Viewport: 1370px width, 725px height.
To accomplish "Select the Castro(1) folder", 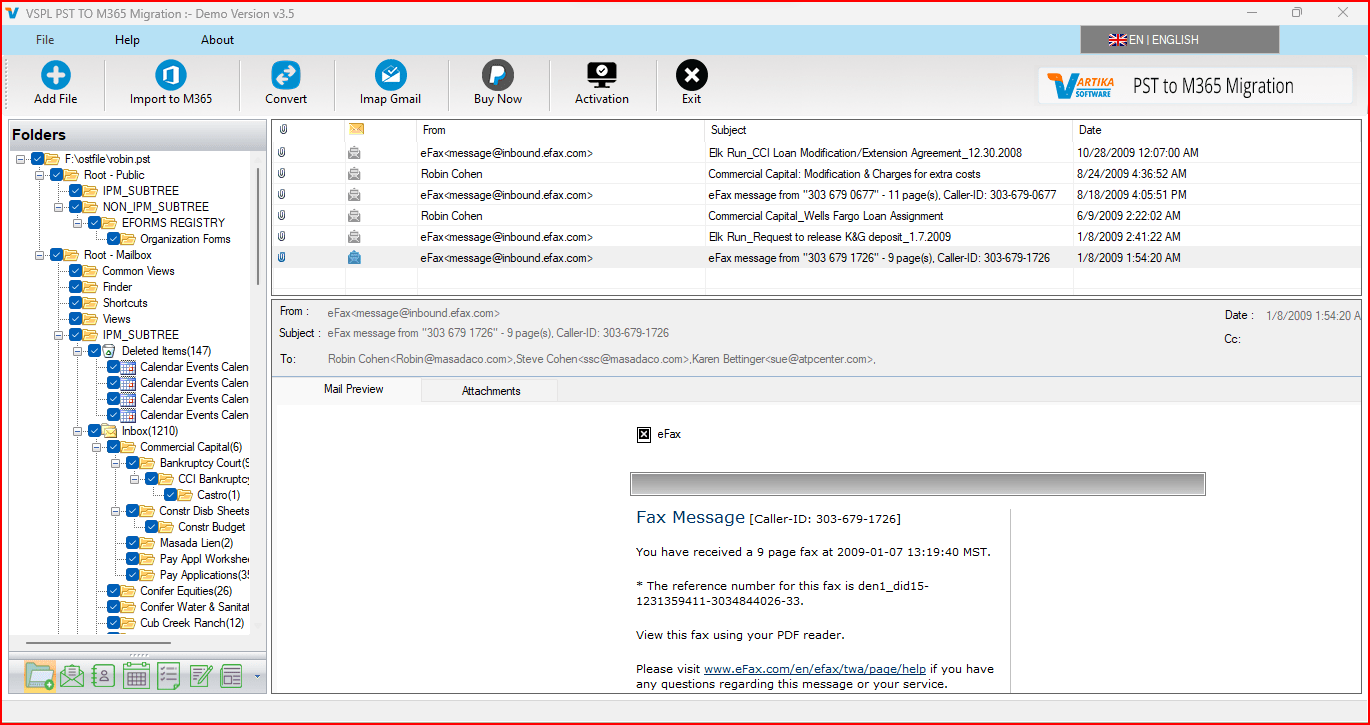I will [x=218, y=495].
